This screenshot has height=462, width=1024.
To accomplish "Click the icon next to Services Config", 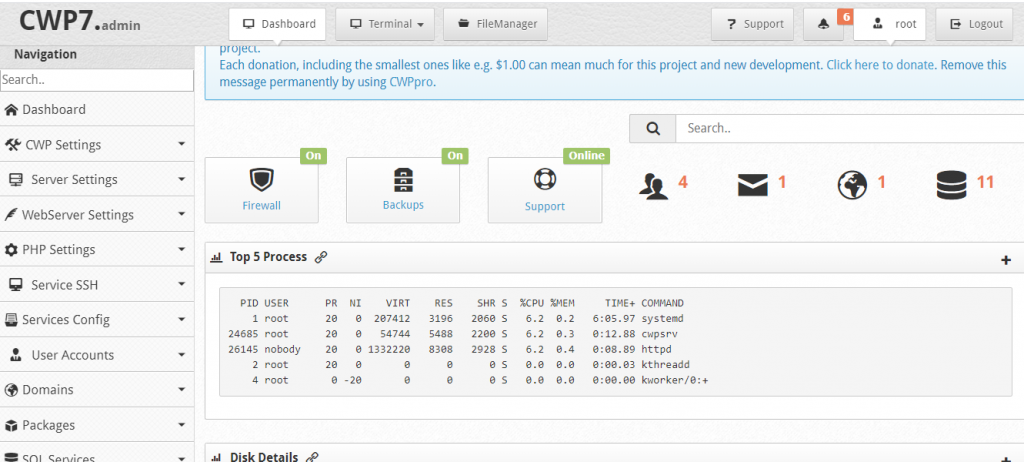I will click(11, 320).
